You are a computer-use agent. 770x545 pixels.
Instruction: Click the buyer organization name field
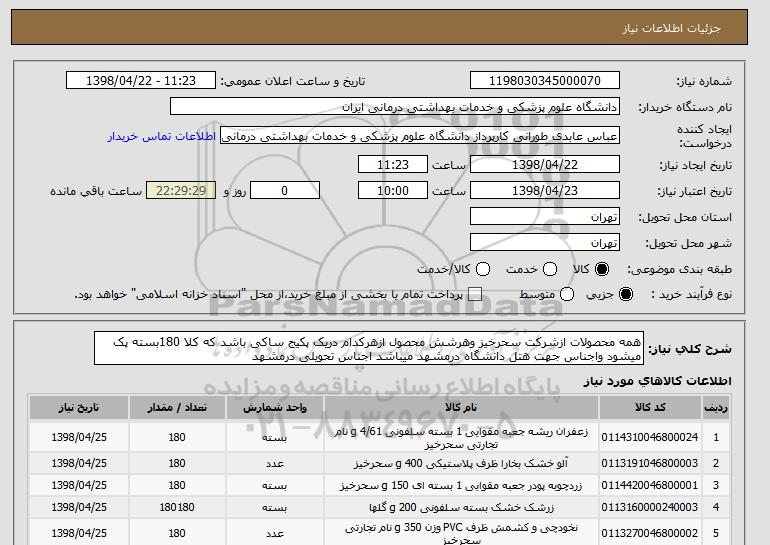pos(395,107)
